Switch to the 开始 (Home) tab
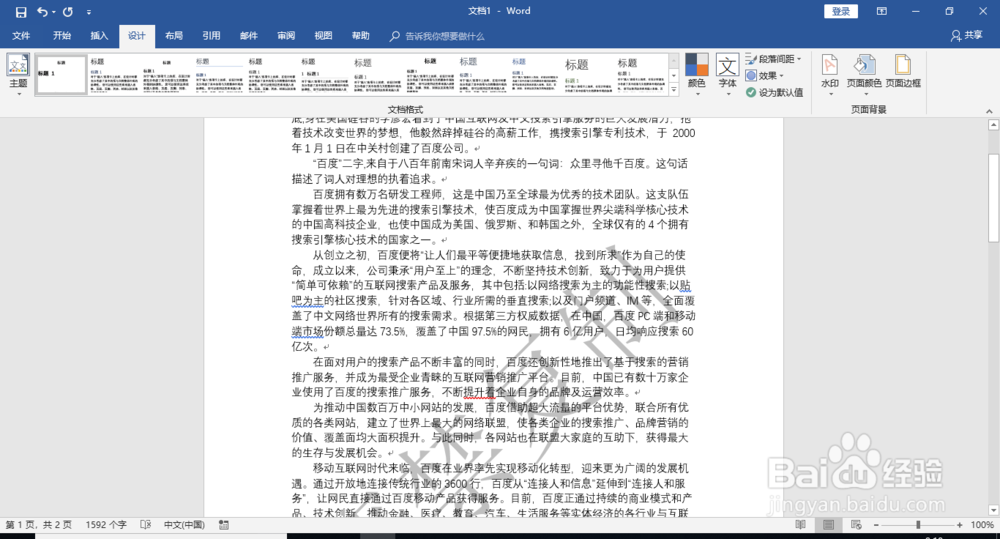1000x539 pixels. pos(62,36)
